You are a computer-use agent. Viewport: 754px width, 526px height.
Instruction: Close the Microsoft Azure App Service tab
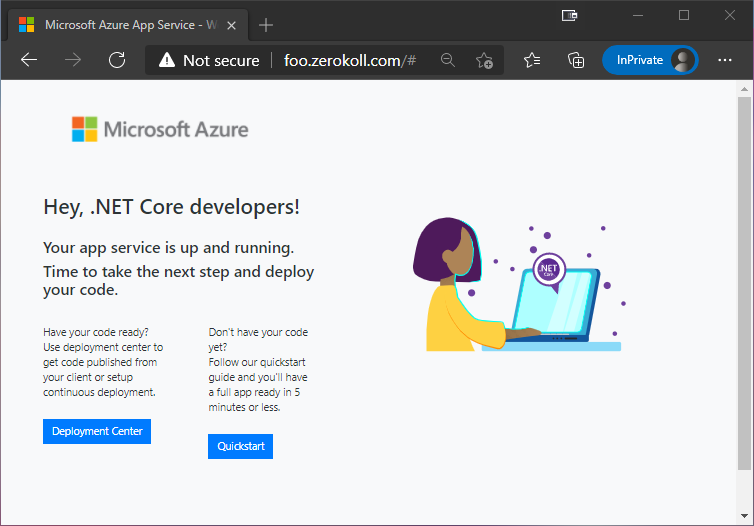231,25
